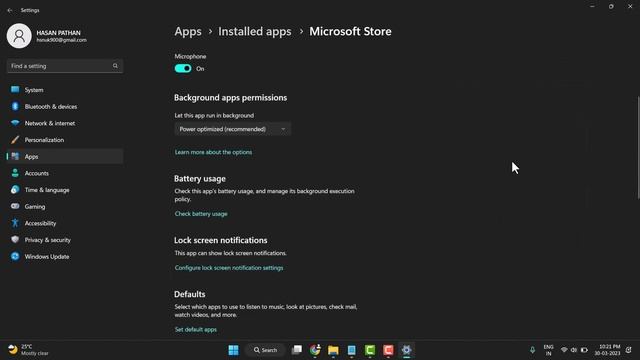Click the back arrow in Settings title bar
The height and width of the screenshot is (360, 640).
click(x=10, y=10)
